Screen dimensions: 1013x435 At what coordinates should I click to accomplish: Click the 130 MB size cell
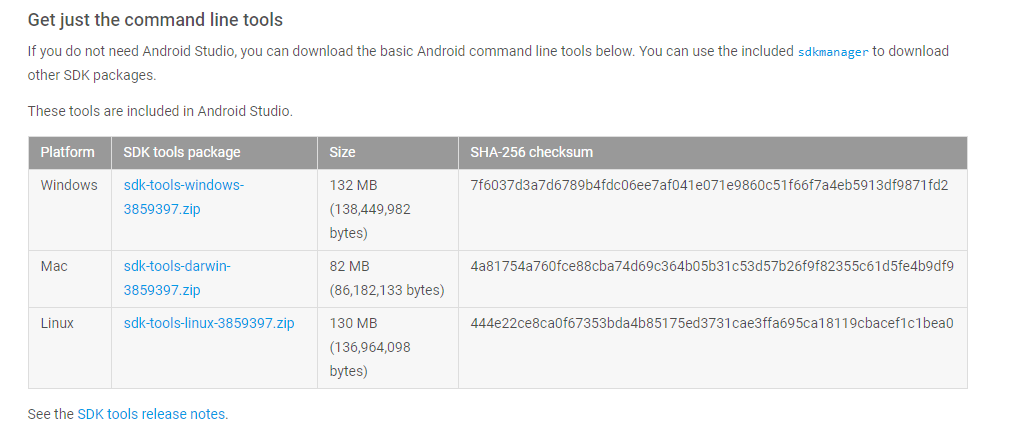point(370,347)
